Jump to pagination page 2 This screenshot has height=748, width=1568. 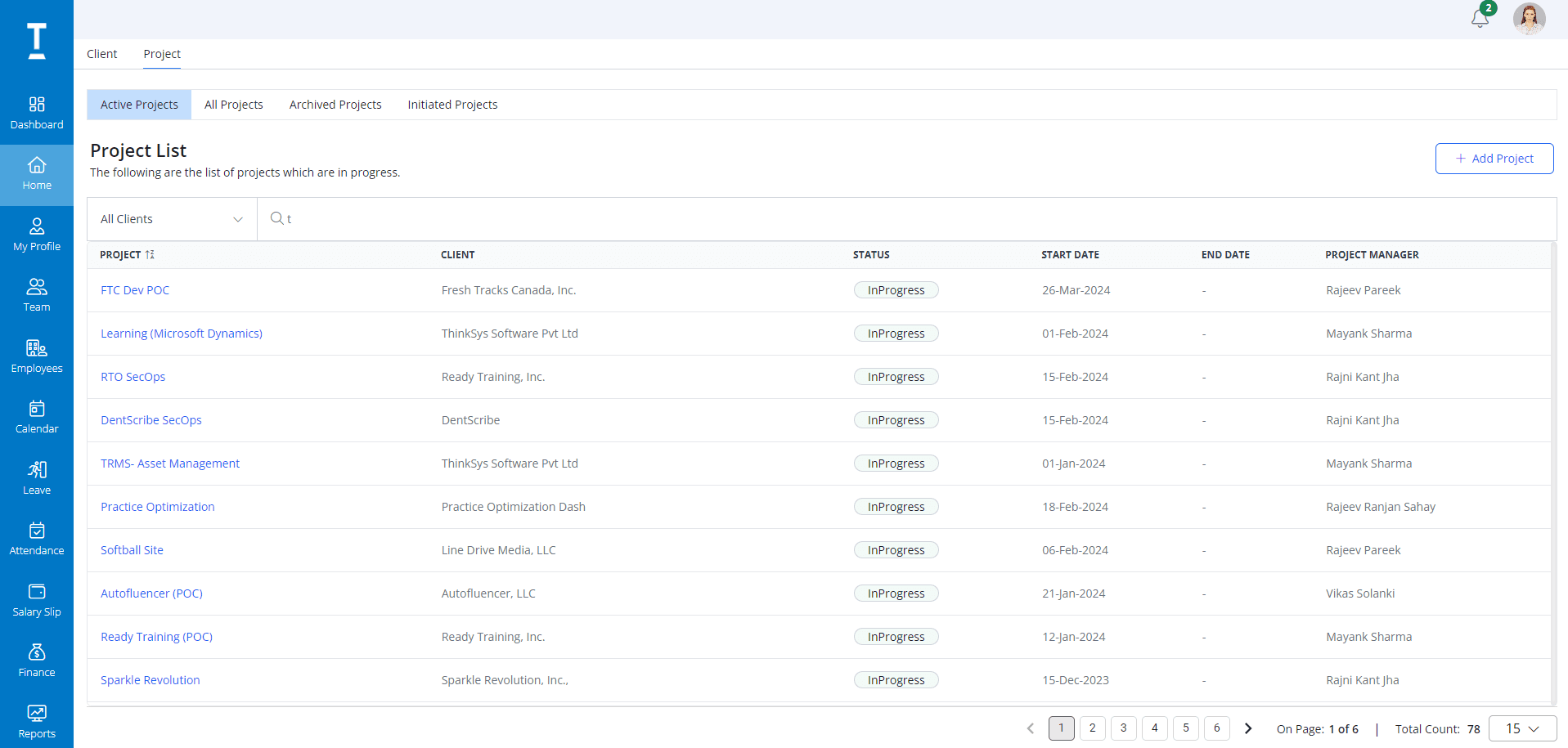pos(1093,728)
